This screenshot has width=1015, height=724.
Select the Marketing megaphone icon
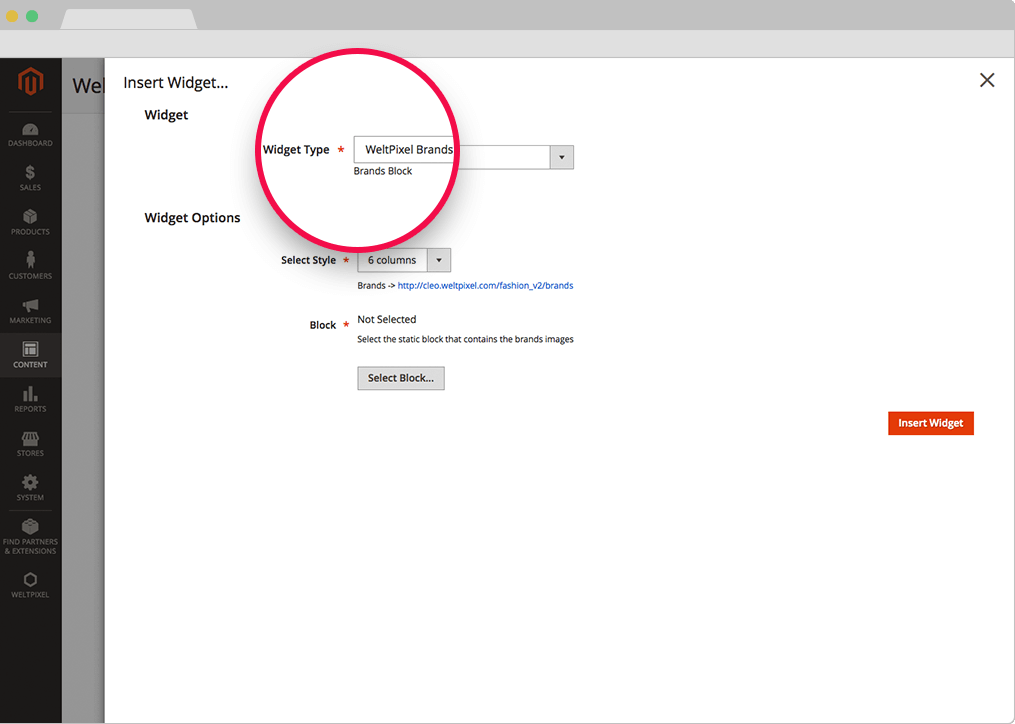(x=30, y=311)
